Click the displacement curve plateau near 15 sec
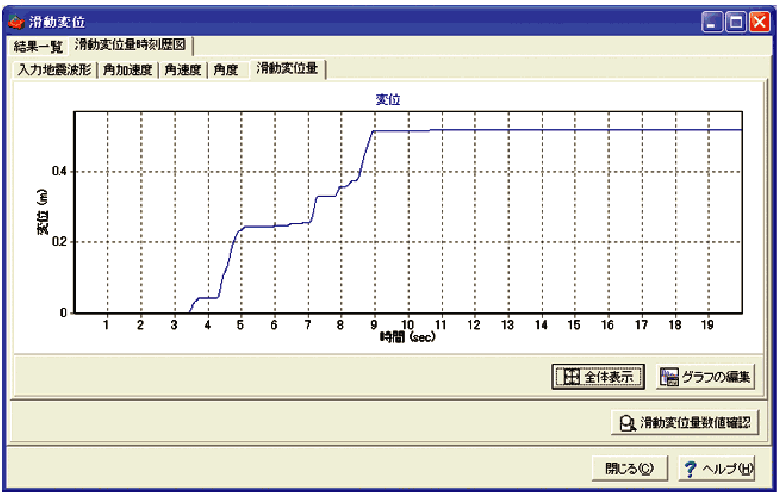 pos(575,130)
